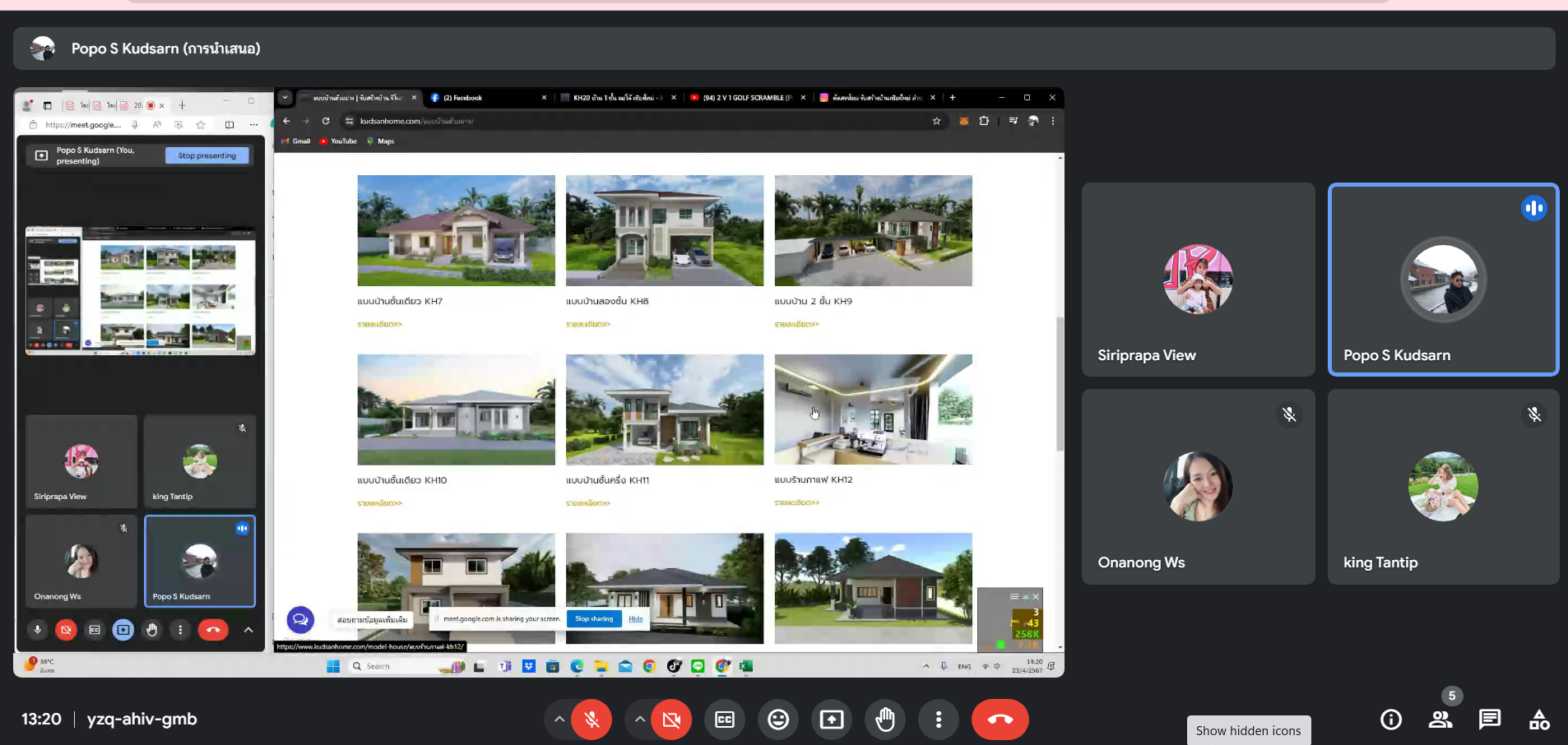Open the activities shapes icon
The height and width of the screenshot is (745, 1568).
click(1538, 720)
